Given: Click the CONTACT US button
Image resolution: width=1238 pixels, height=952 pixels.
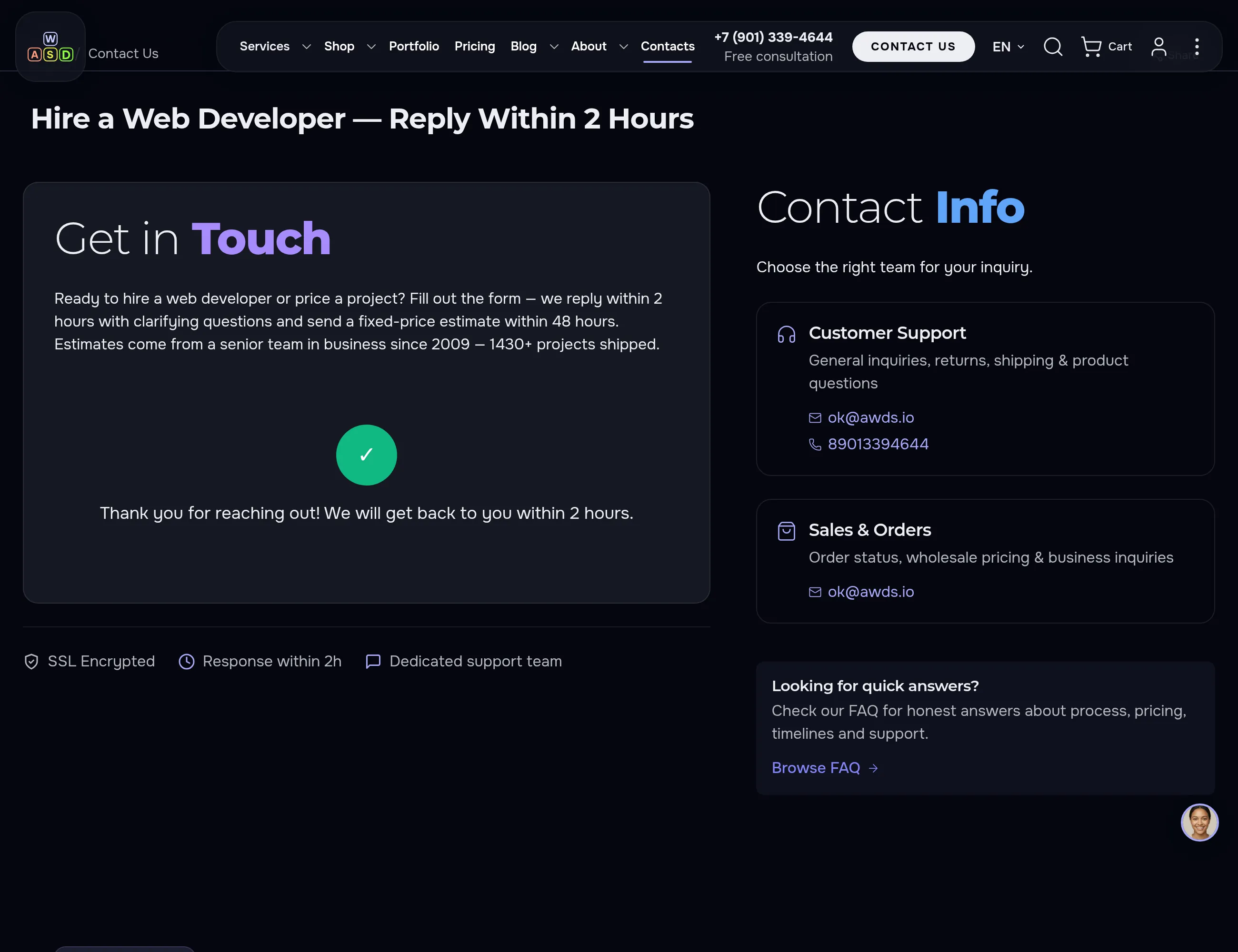Looking at the screenshot, I should [x=913, y=47].
